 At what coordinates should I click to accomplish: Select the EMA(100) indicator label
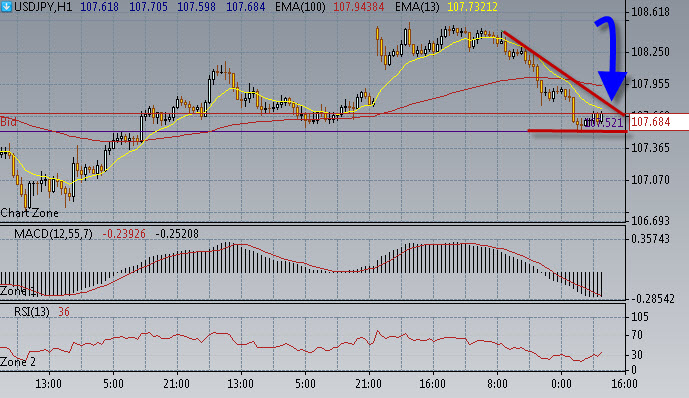300,7
